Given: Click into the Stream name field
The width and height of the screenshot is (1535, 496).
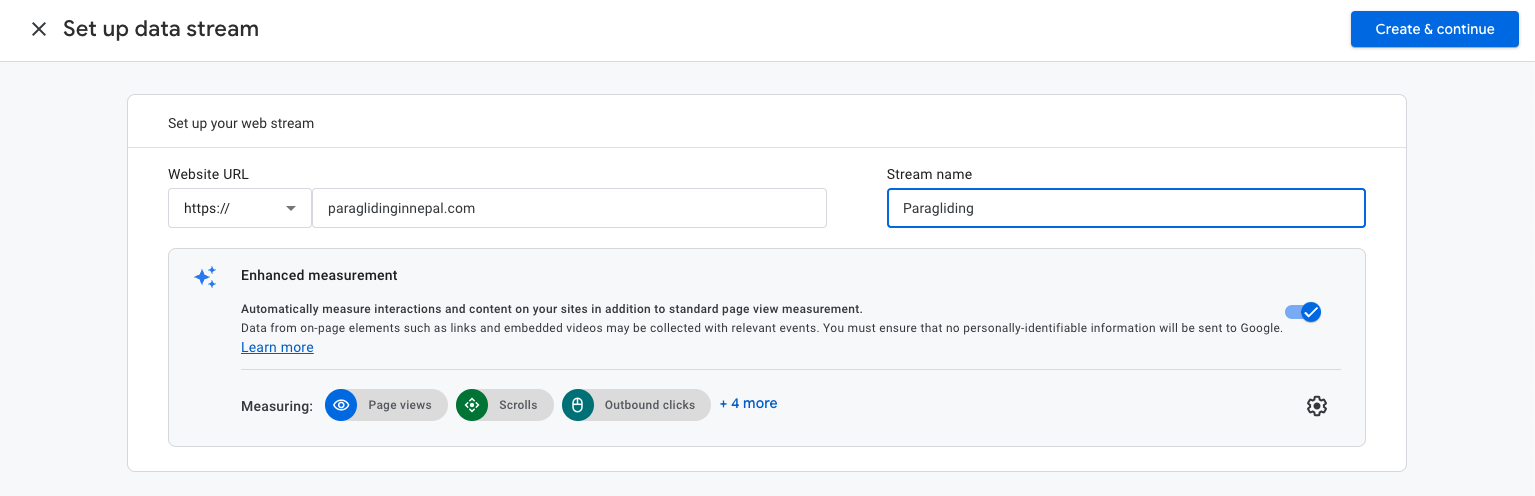Looking at the screenshot, I should 1125,208.
